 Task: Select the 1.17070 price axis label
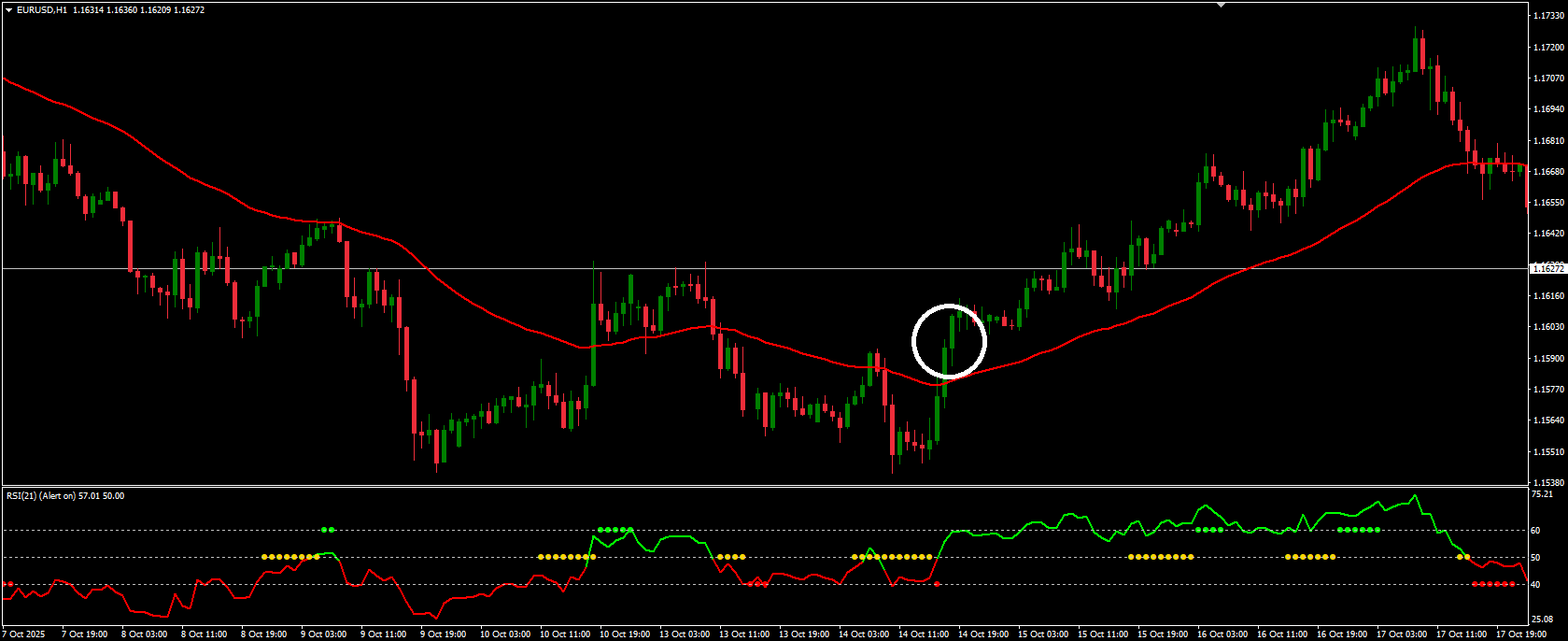(x=1548, y=78)
